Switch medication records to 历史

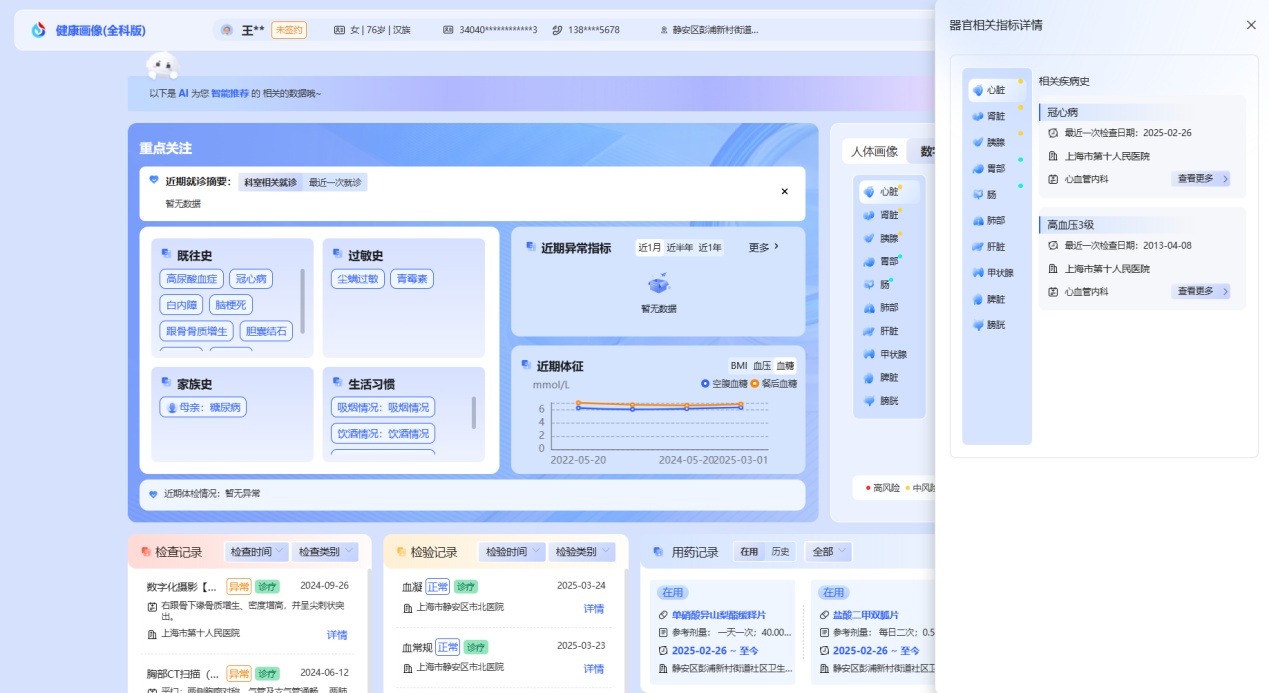pyautogui.click(x=780, y=552)
